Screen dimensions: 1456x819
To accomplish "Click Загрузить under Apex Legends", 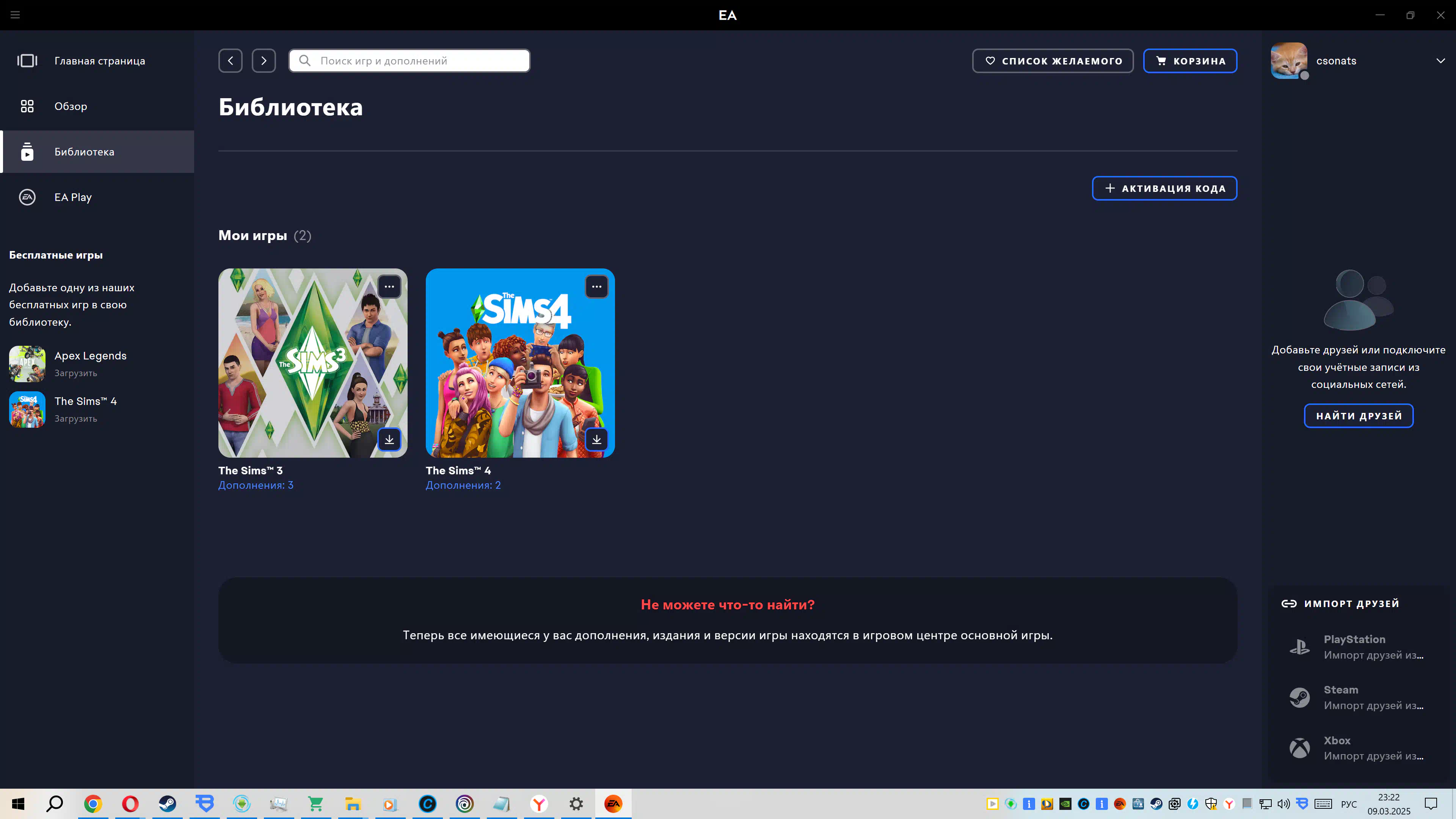I will (x=76, y=373).
